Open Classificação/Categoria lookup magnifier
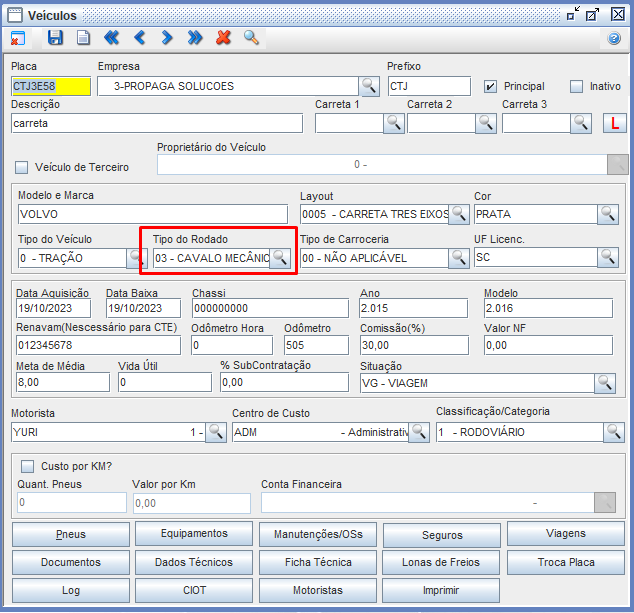This screenshot has height=613, width=634. 614,432
